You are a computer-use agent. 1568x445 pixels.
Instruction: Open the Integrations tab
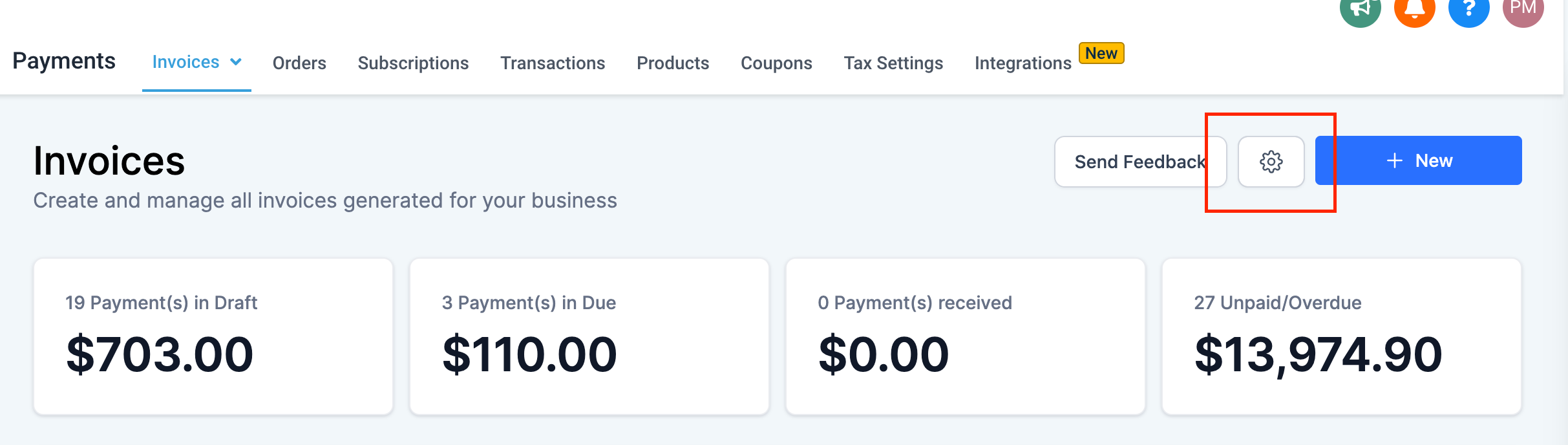(x=1023, y=63)
